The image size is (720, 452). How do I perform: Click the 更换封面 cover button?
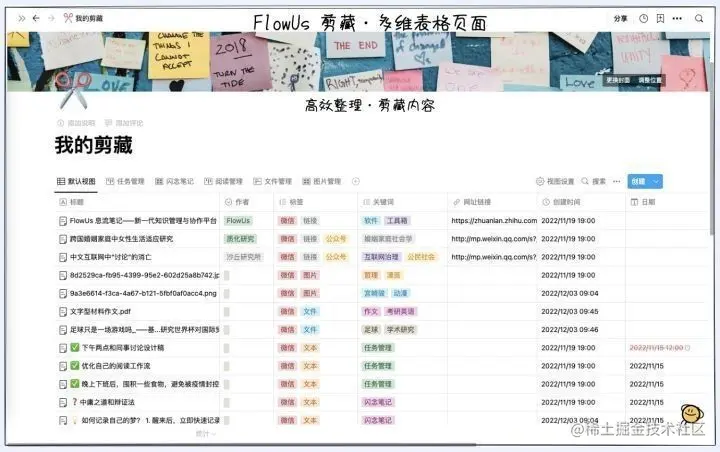pyautogui.click(x=618, y=80)
